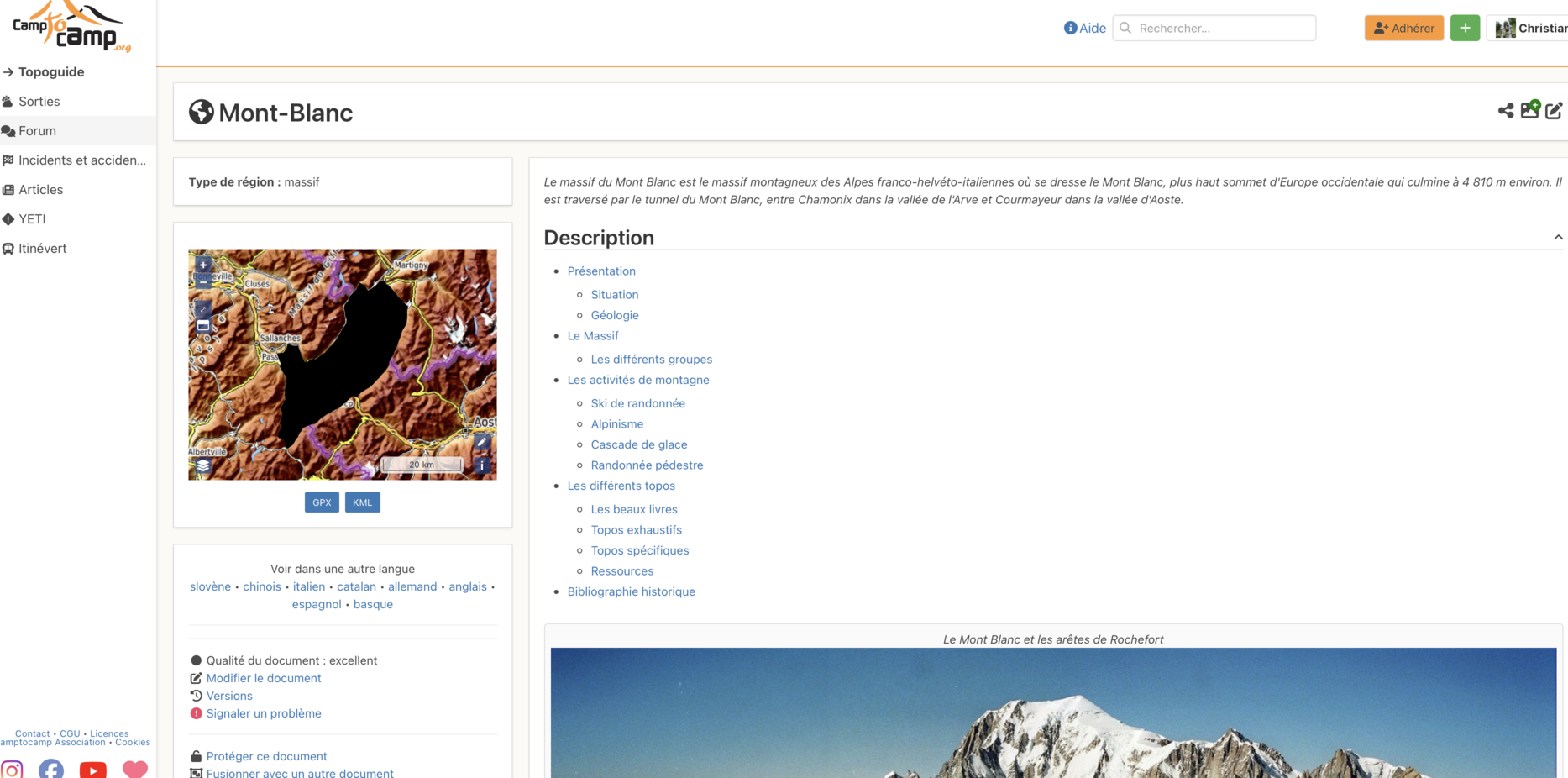Screen dimensions: 1568x778
Task: Collapse the Description section
Action: point(1558,238)
